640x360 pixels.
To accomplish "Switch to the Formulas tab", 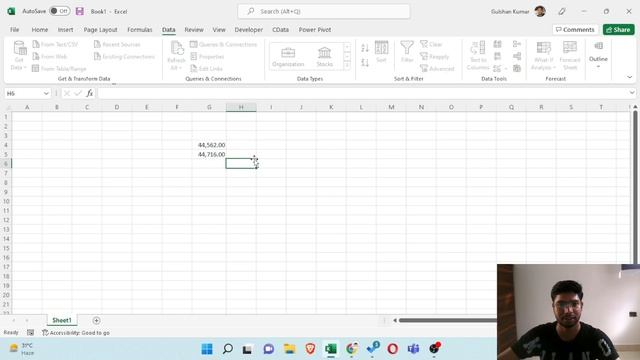I will pyautogui.click(x=140, y=29).
